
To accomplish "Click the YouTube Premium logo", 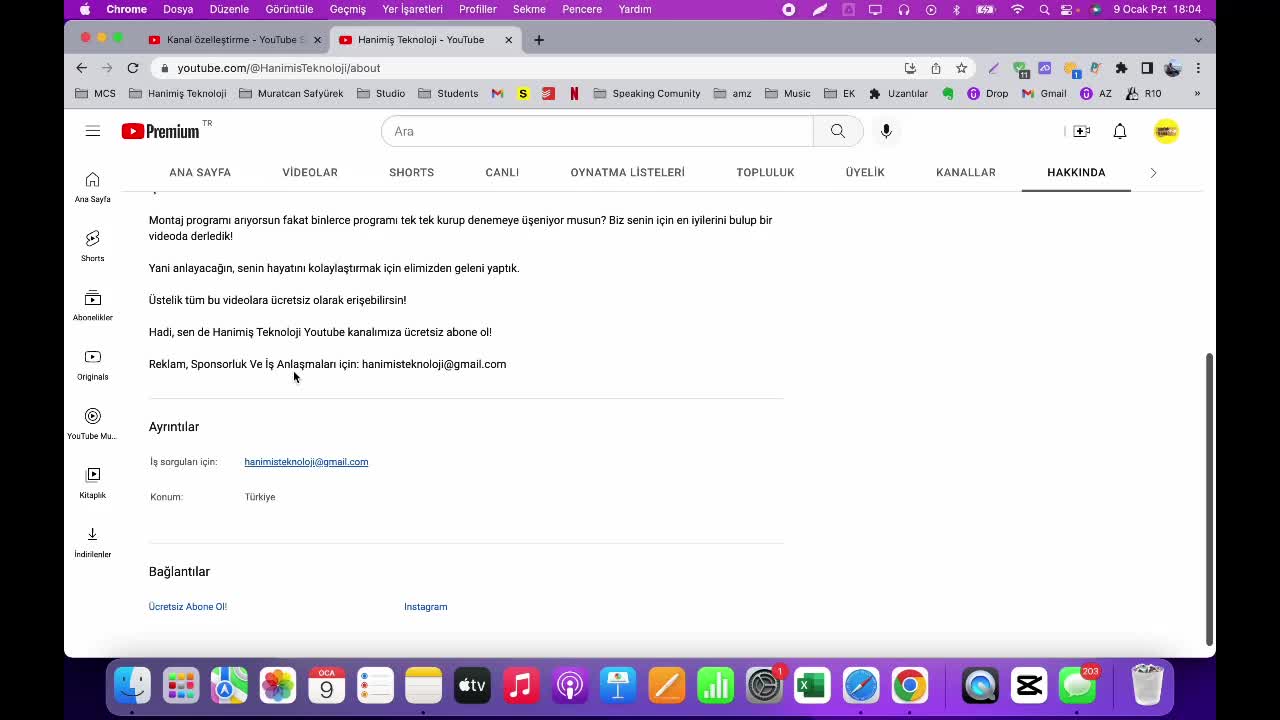I will click(161, 131).
